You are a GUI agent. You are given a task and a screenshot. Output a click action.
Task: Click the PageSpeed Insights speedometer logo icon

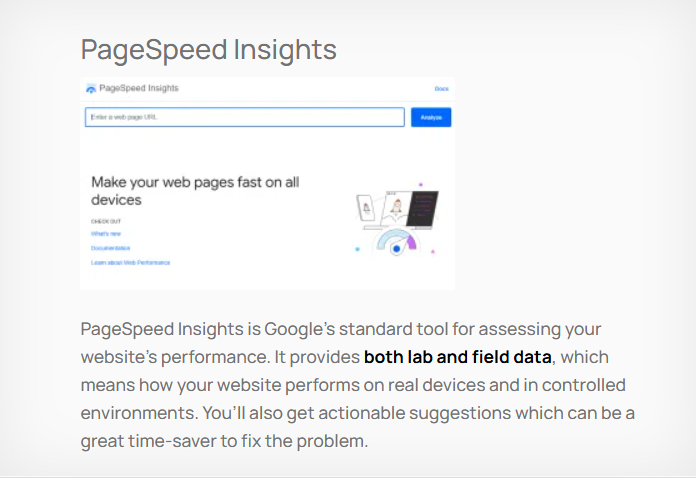click(91, 89)
